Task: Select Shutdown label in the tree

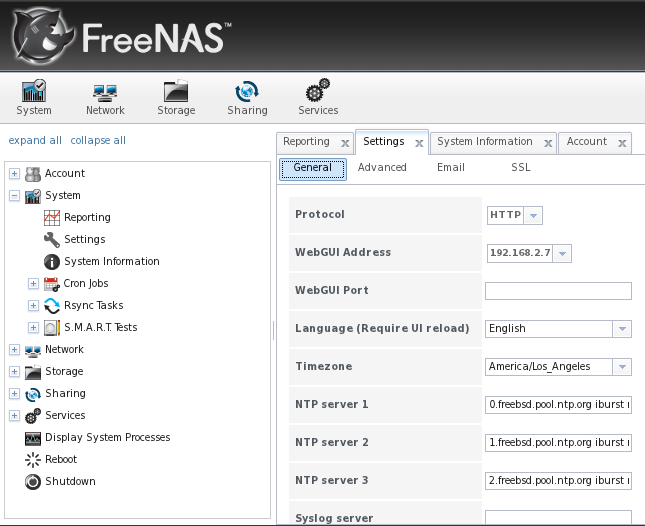Action: [70, 482]
